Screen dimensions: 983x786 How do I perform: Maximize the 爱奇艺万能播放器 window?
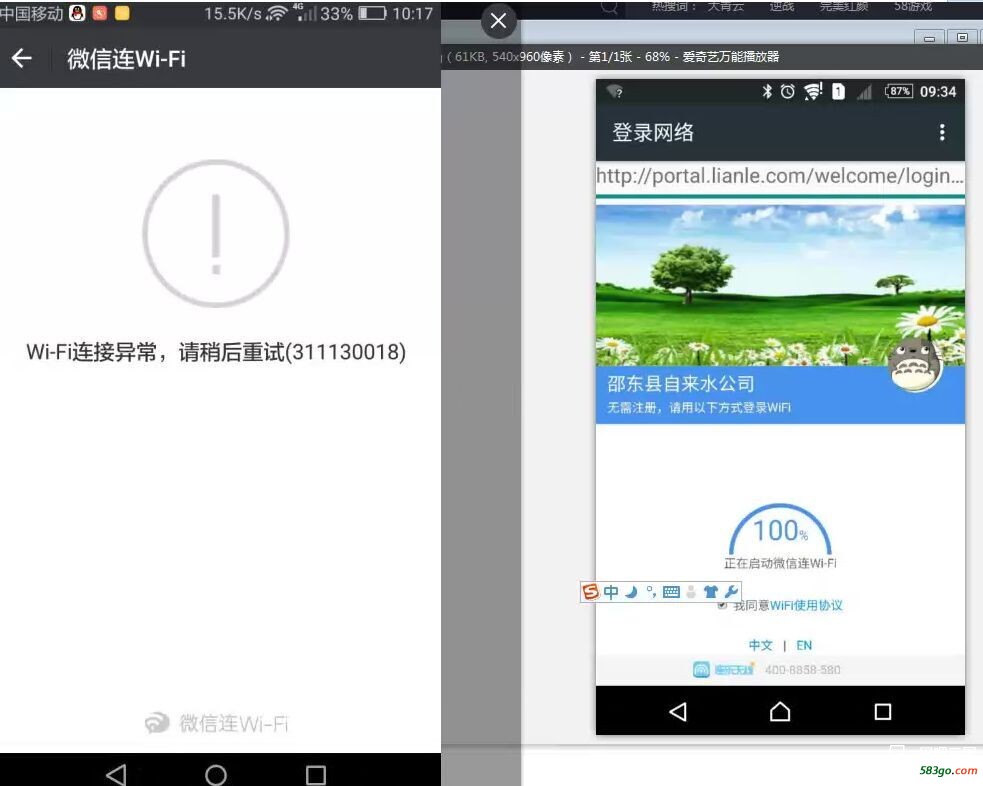click(962, 38)
